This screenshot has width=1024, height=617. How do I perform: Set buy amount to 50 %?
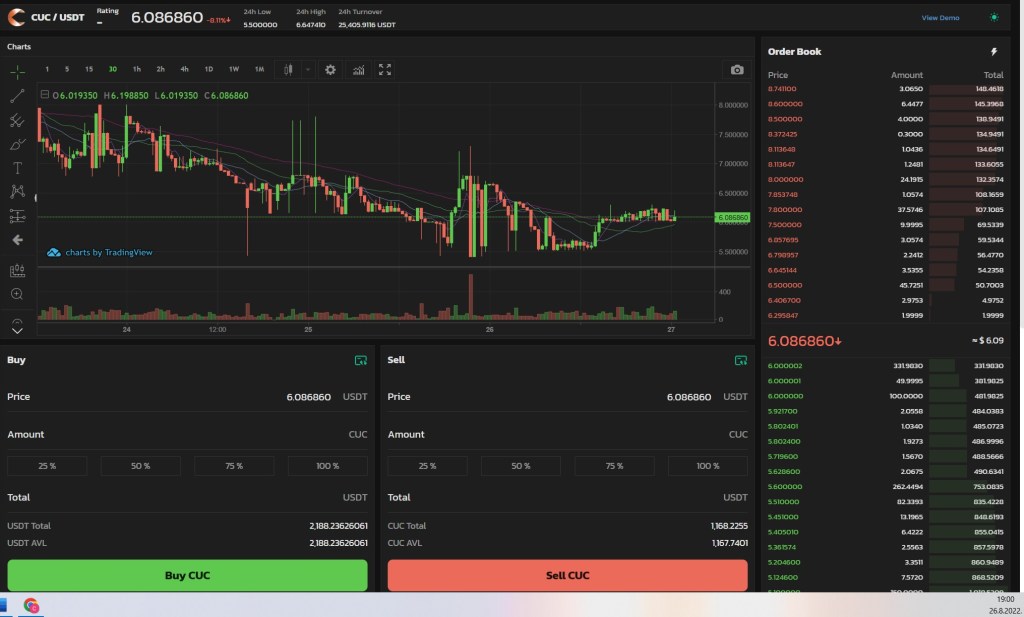click(x=140, y=466)
